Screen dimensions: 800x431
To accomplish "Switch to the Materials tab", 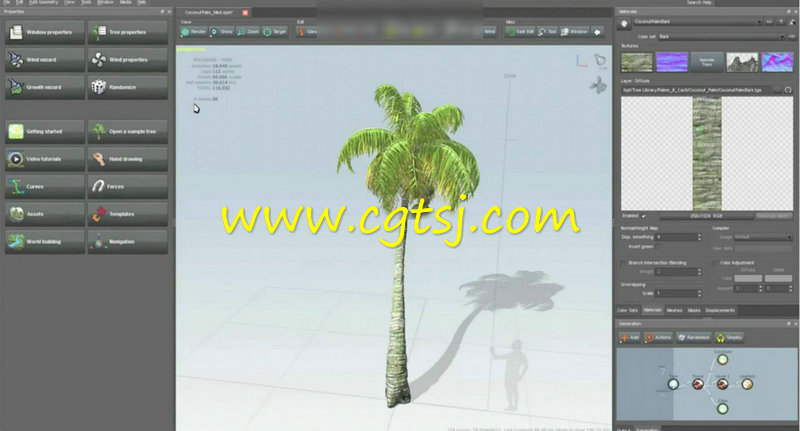I will coord(652,310).
